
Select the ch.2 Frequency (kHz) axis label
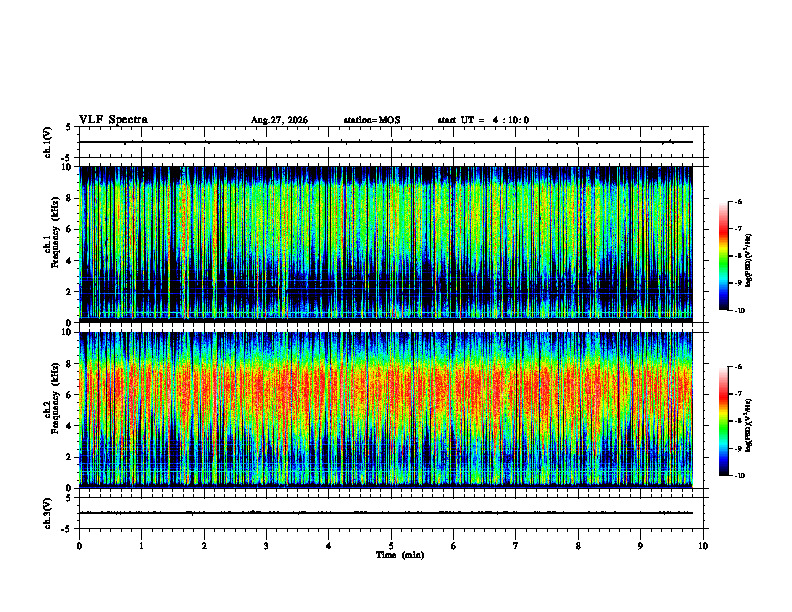coord(51,410)
